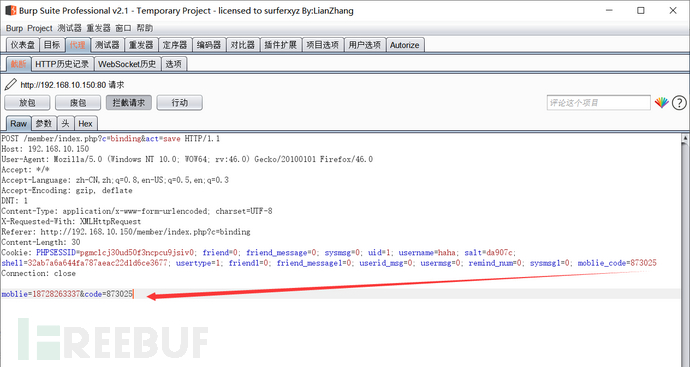This screenshot has height=367, width=690.
Task: Open the 选项 sub-tab under proxy
Action: pyautogui.click(x=174, y=64)
